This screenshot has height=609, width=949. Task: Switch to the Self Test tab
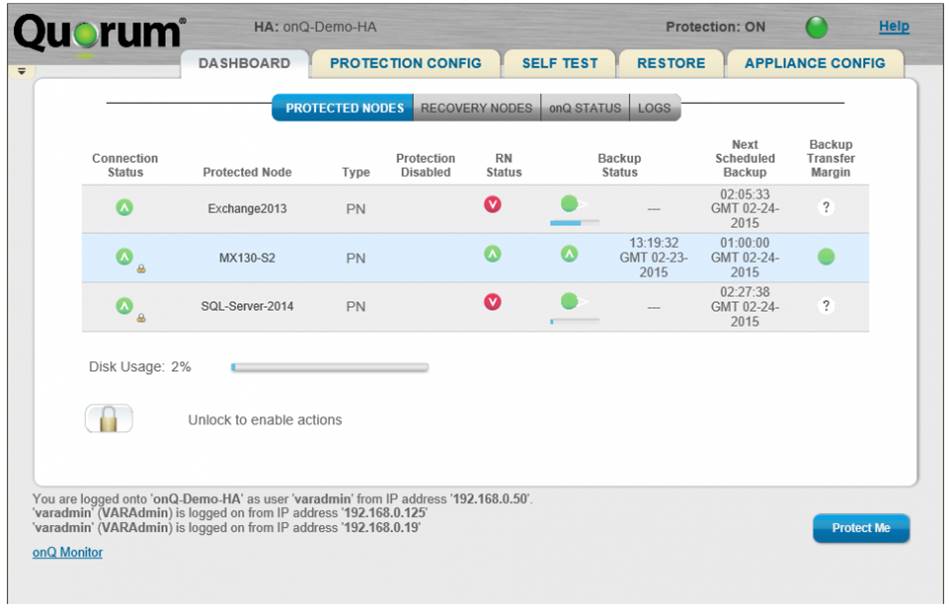click(559, 63)
